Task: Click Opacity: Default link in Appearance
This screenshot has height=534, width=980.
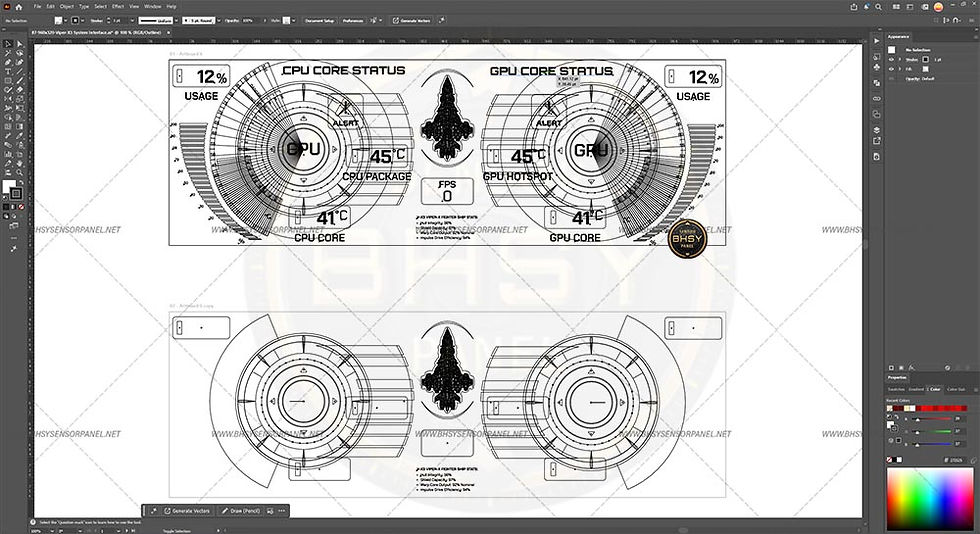Action: pyautogui.click(x=920, y=79)
